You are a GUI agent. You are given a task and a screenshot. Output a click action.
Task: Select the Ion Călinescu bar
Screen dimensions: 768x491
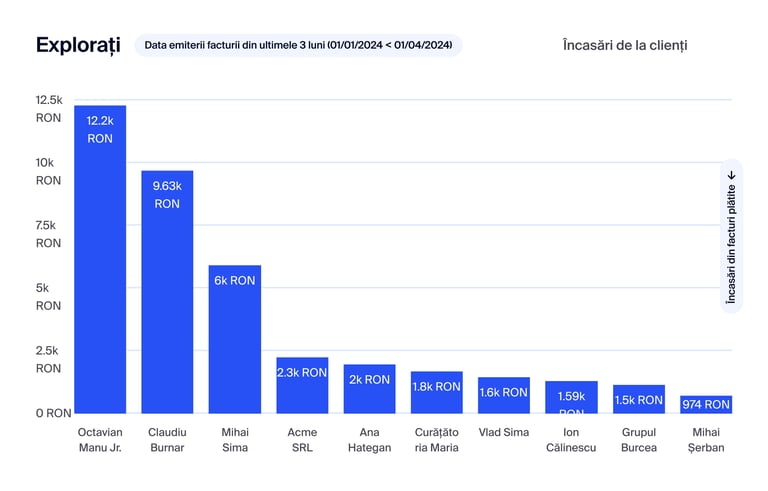pyautogui.click(x=571, y=400)
